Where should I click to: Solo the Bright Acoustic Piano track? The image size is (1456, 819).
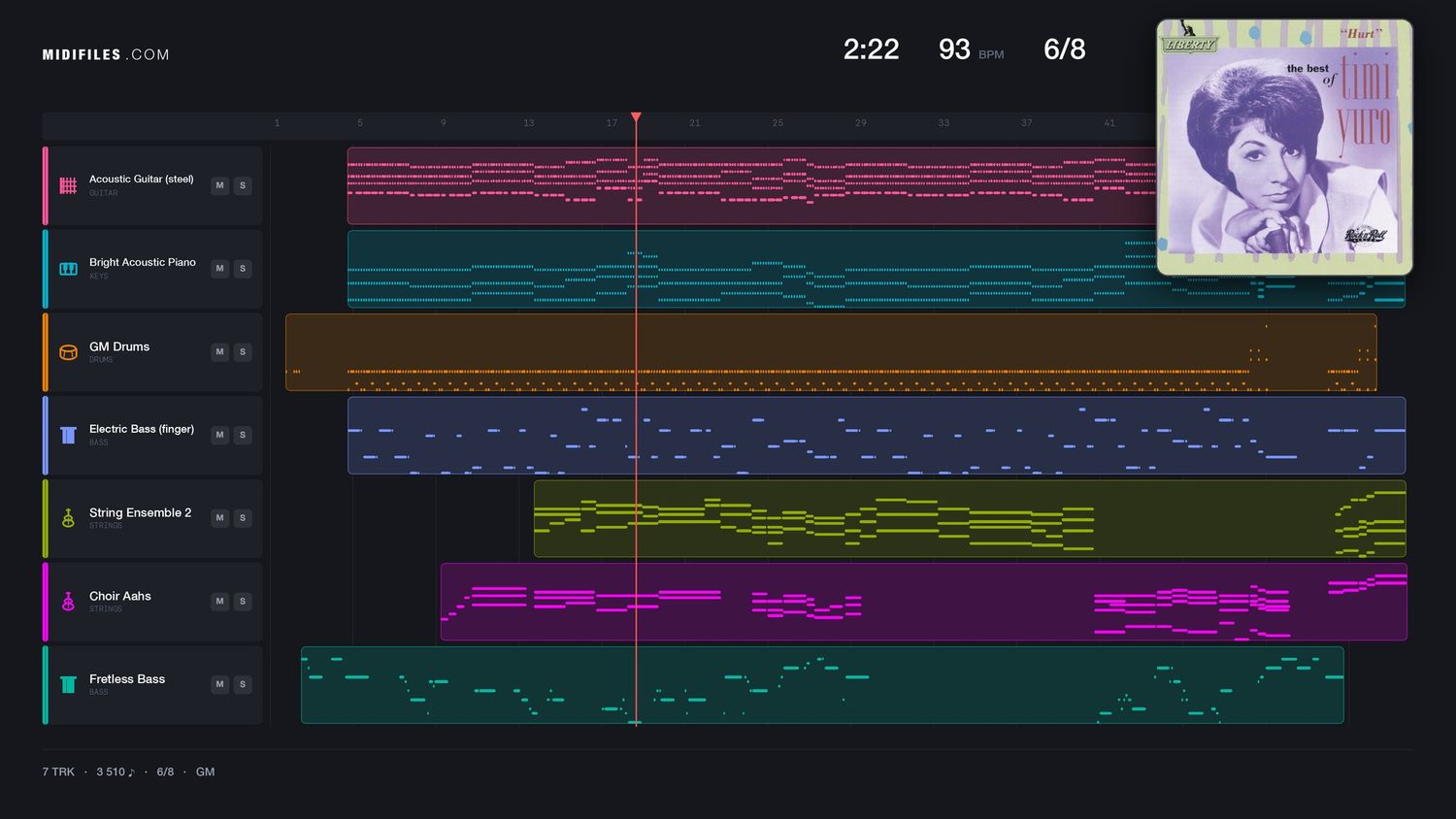243,269
